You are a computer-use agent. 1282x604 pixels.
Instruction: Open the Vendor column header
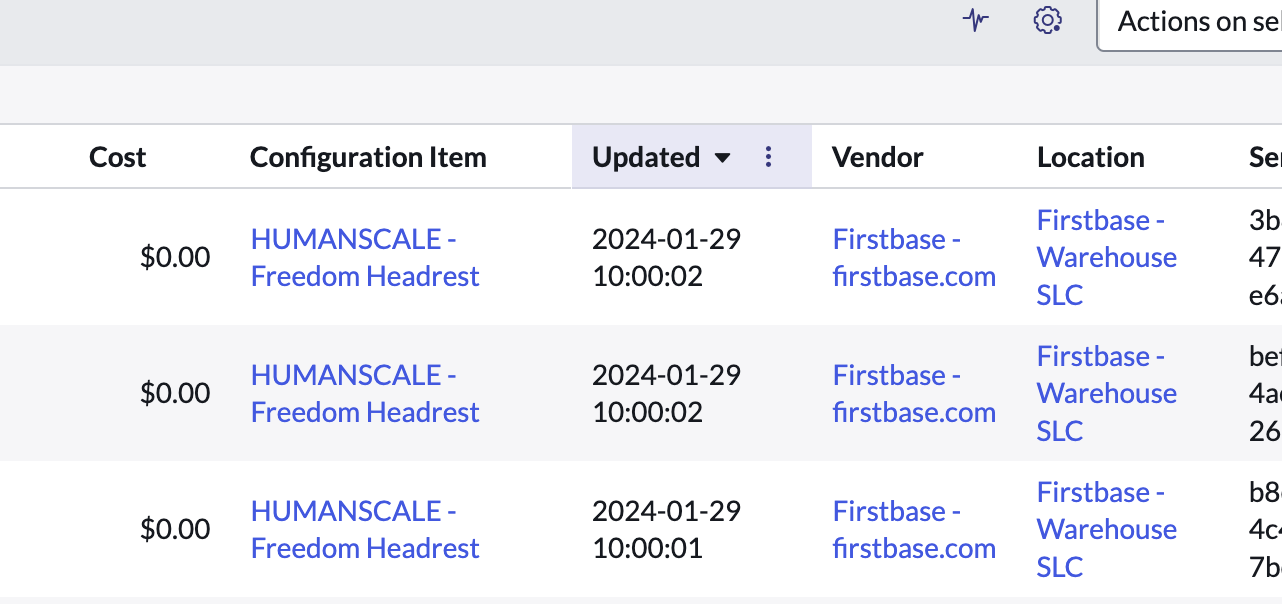[x=877, y=157]
